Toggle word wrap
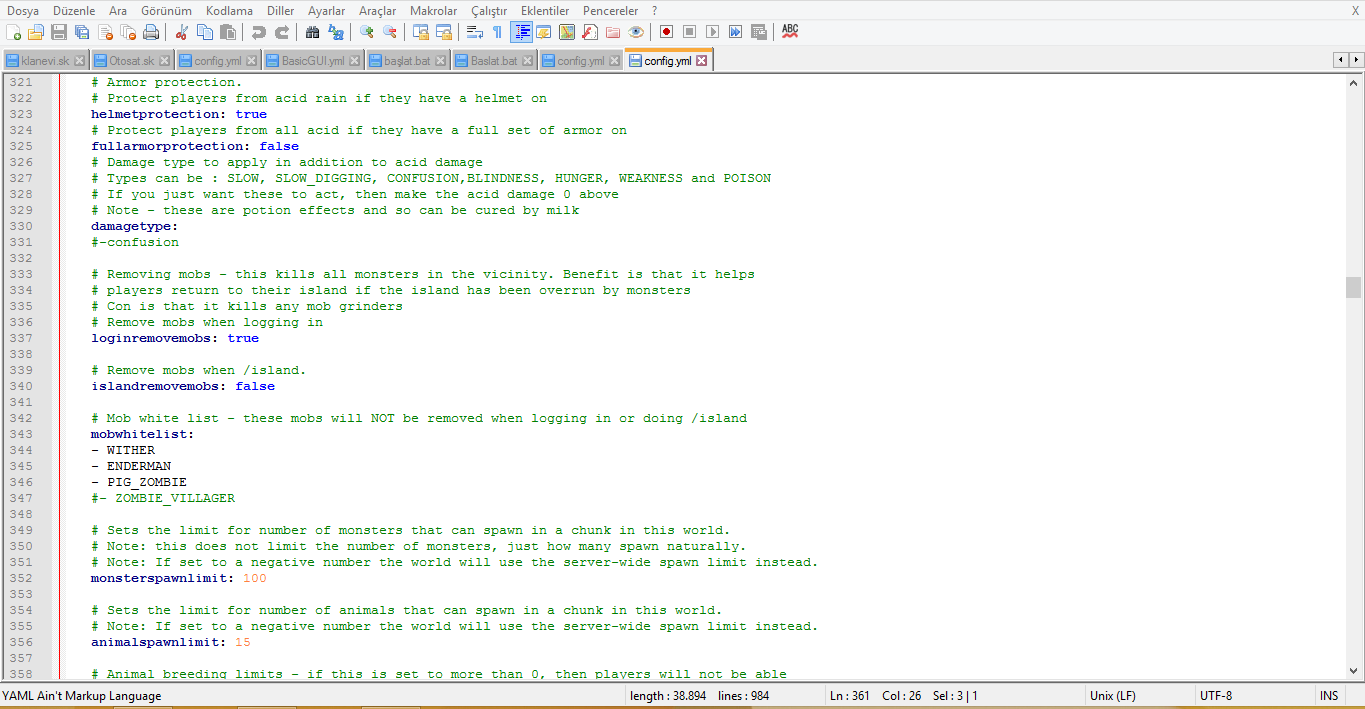 [475, 32]
